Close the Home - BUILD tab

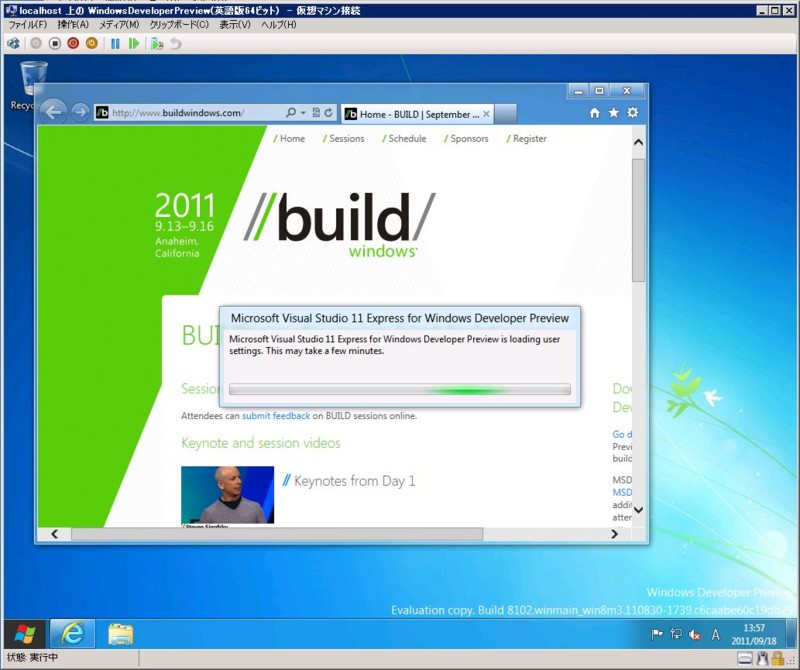tap(486, 114)
